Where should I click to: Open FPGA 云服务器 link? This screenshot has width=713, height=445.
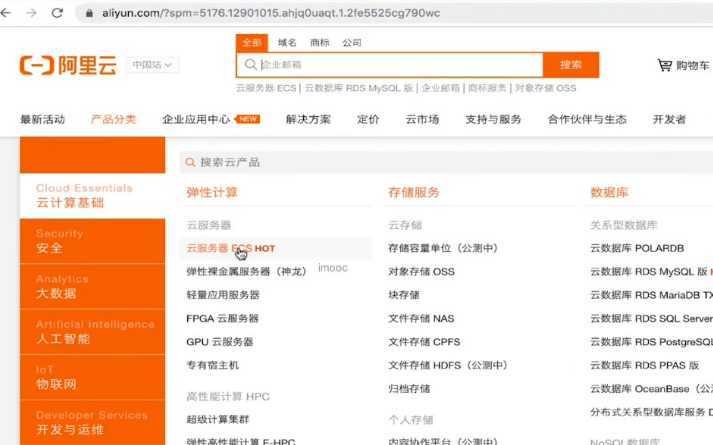pyautogui.click(x=222, y=319)
